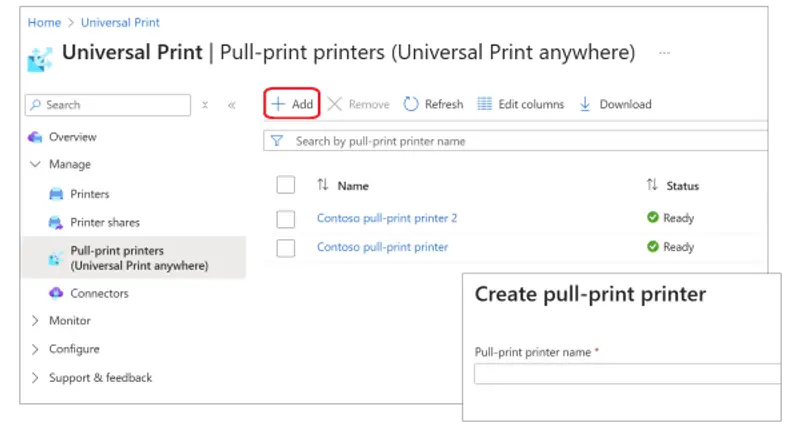Click the filter funnel icon
This screenshot has height=427, width=800.
click(x=277, y=141)
